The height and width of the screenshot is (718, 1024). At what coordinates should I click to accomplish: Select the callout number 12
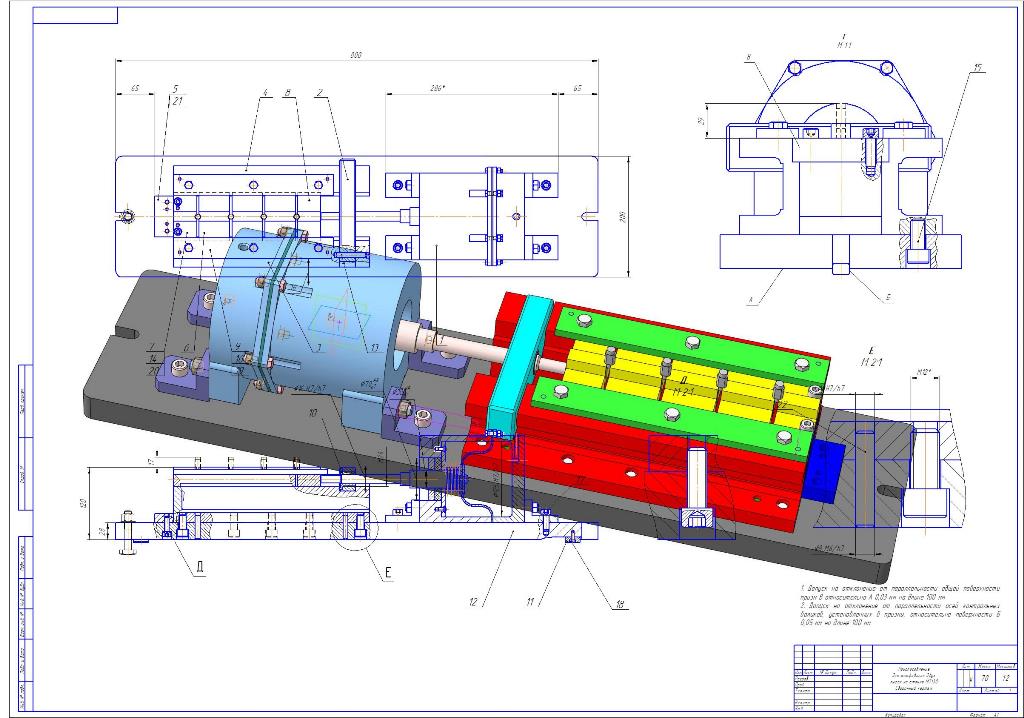[x=473, y=602]
